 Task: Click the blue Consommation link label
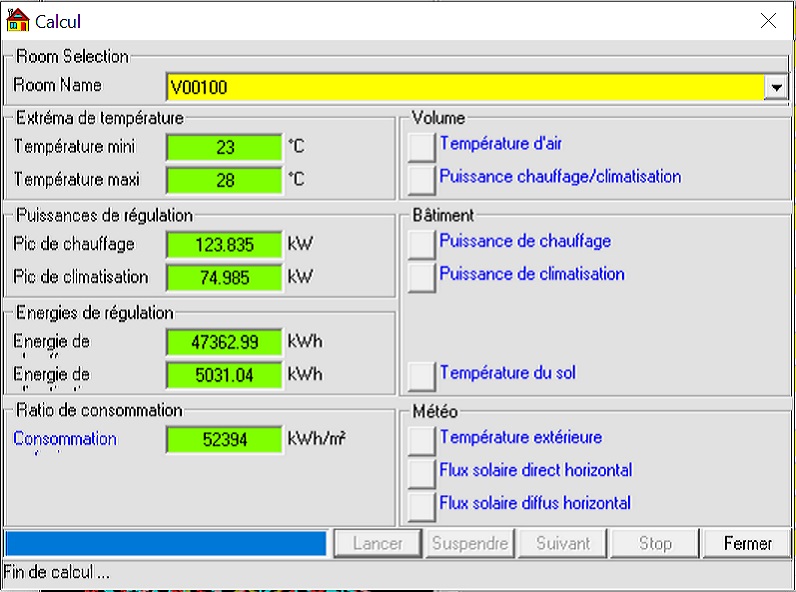[x=65, y=439]
